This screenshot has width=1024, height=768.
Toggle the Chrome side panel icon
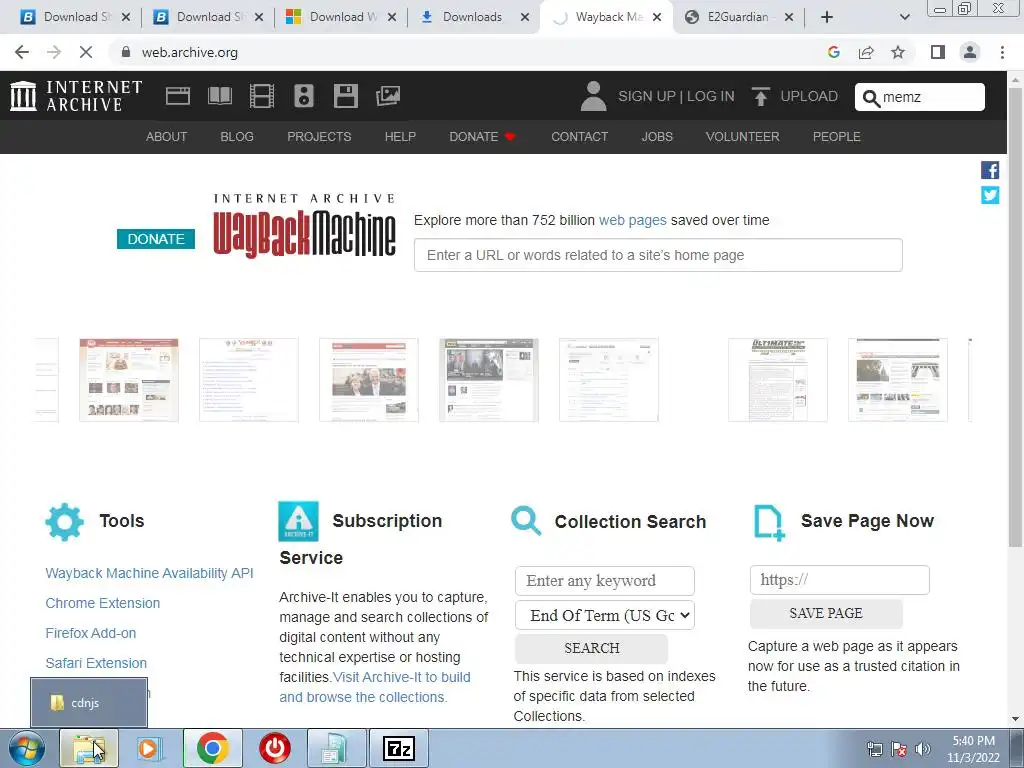point(938,52)
